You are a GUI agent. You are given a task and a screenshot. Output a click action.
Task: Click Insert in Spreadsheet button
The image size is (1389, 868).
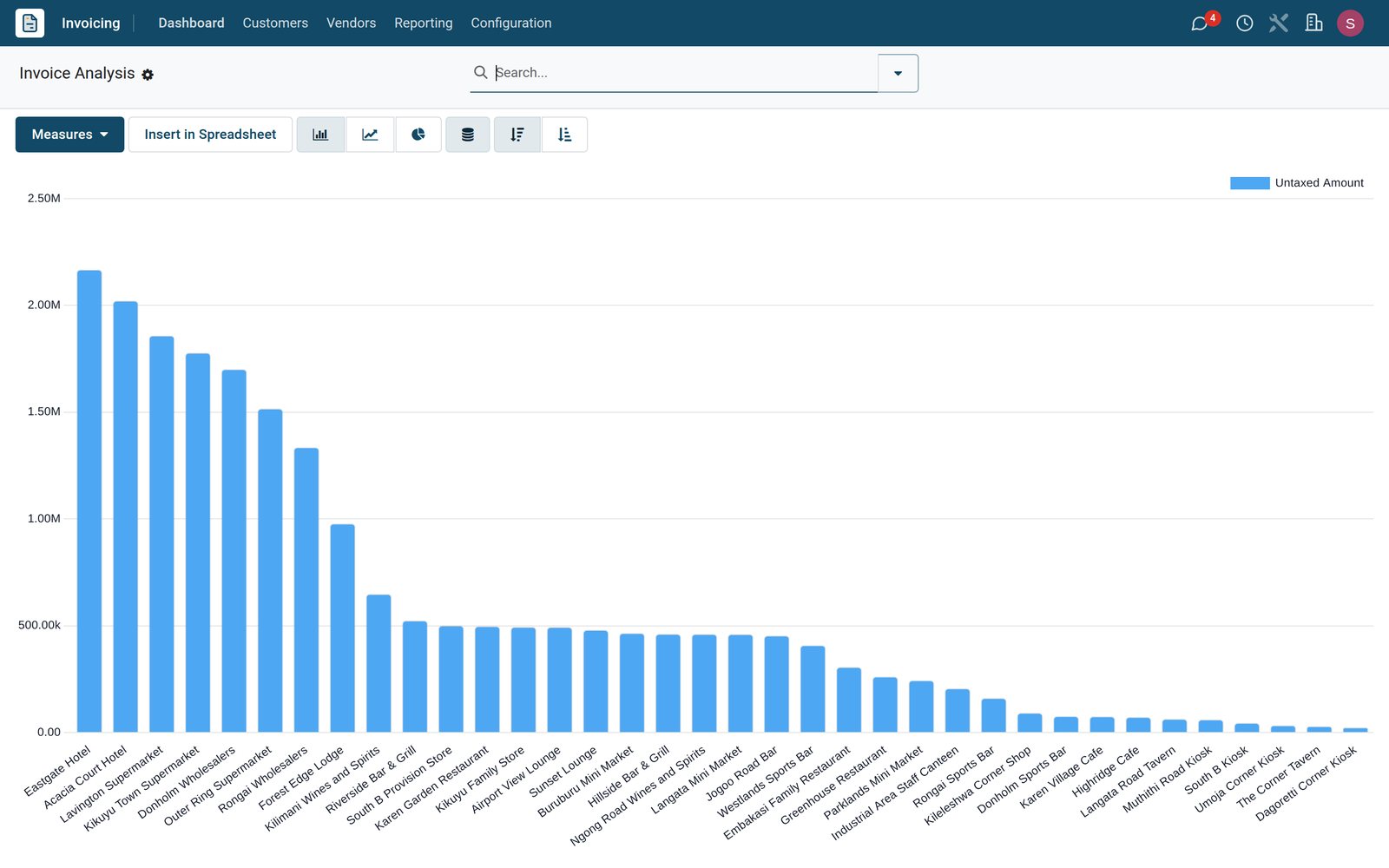point(210,135)
